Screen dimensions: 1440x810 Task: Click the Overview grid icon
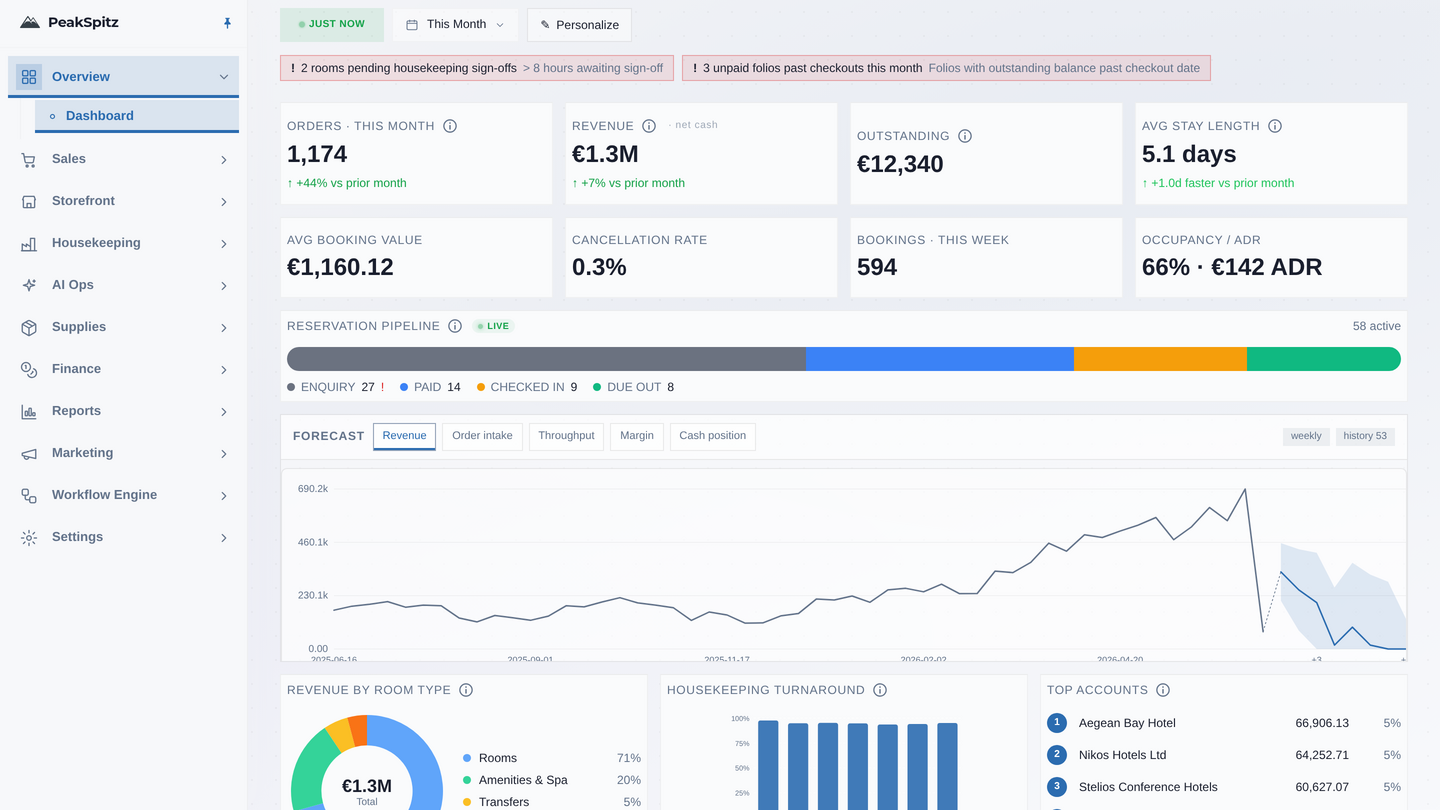point(29,77)
